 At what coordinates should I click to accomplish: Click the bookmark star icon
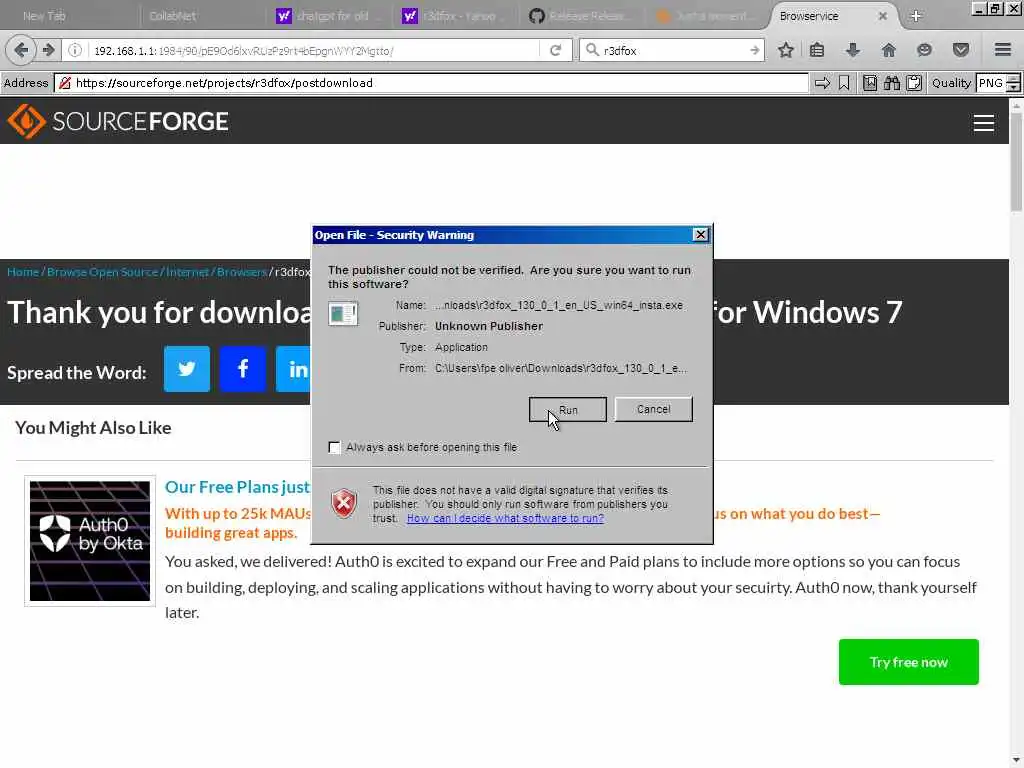786,50
